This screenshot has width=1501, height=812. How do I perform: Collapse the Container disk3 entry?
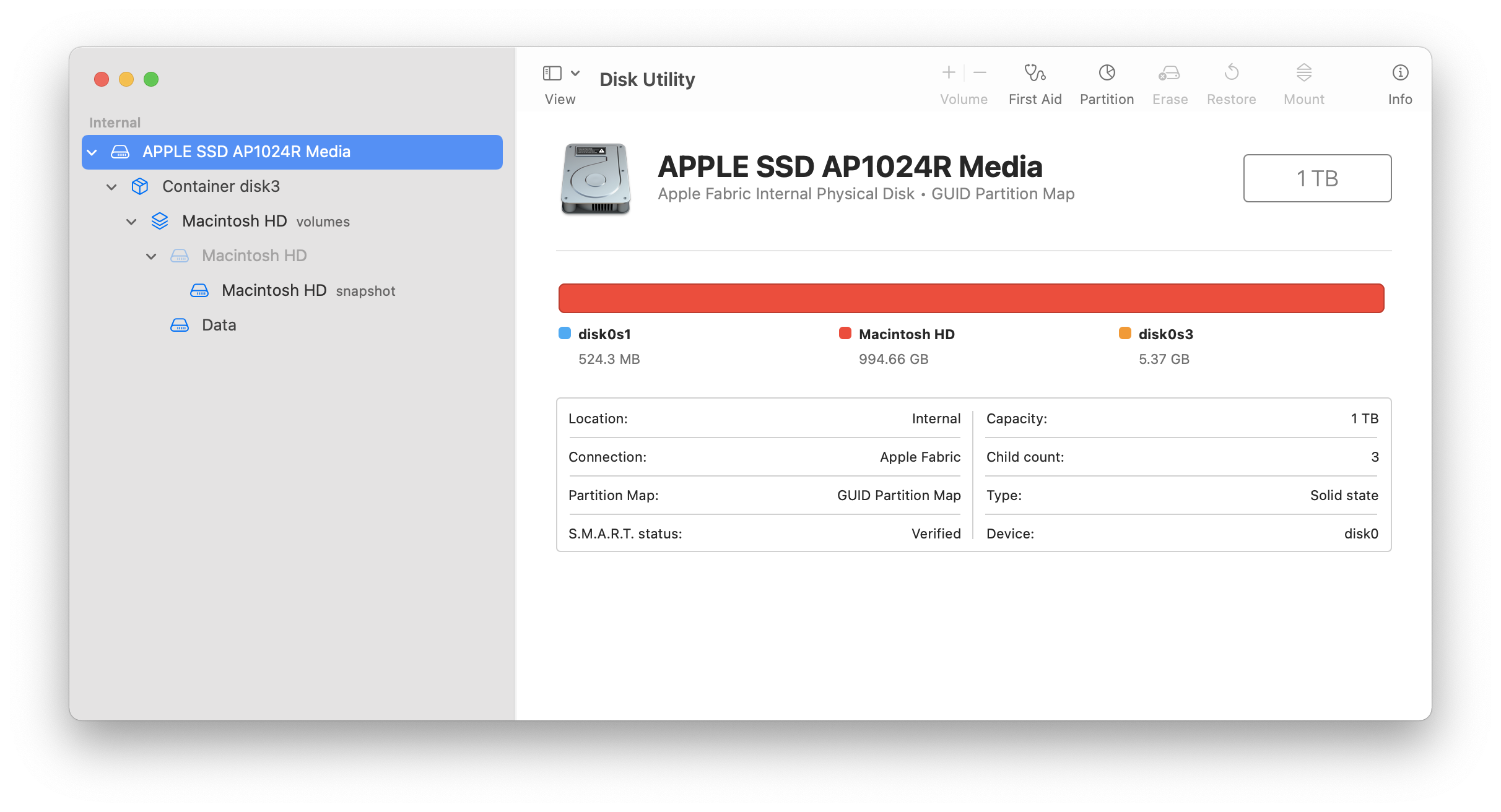coord(111,187)
